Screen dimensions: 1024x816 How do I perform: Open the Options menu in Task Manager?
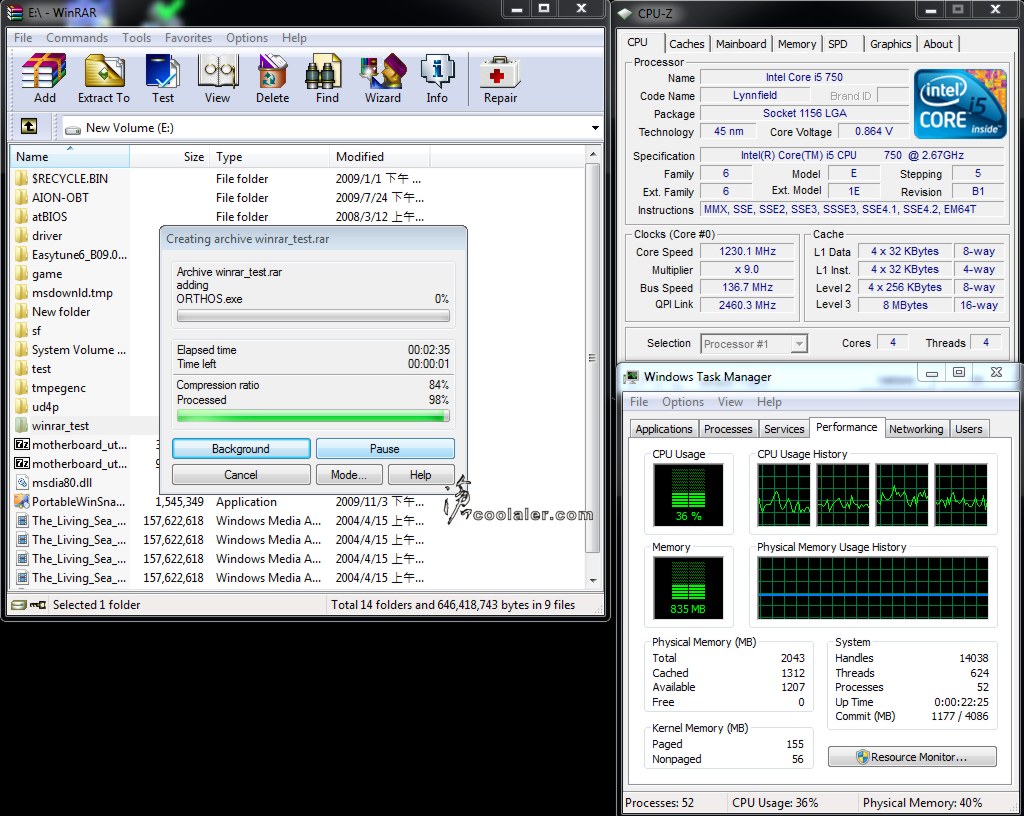click(682, 401)
